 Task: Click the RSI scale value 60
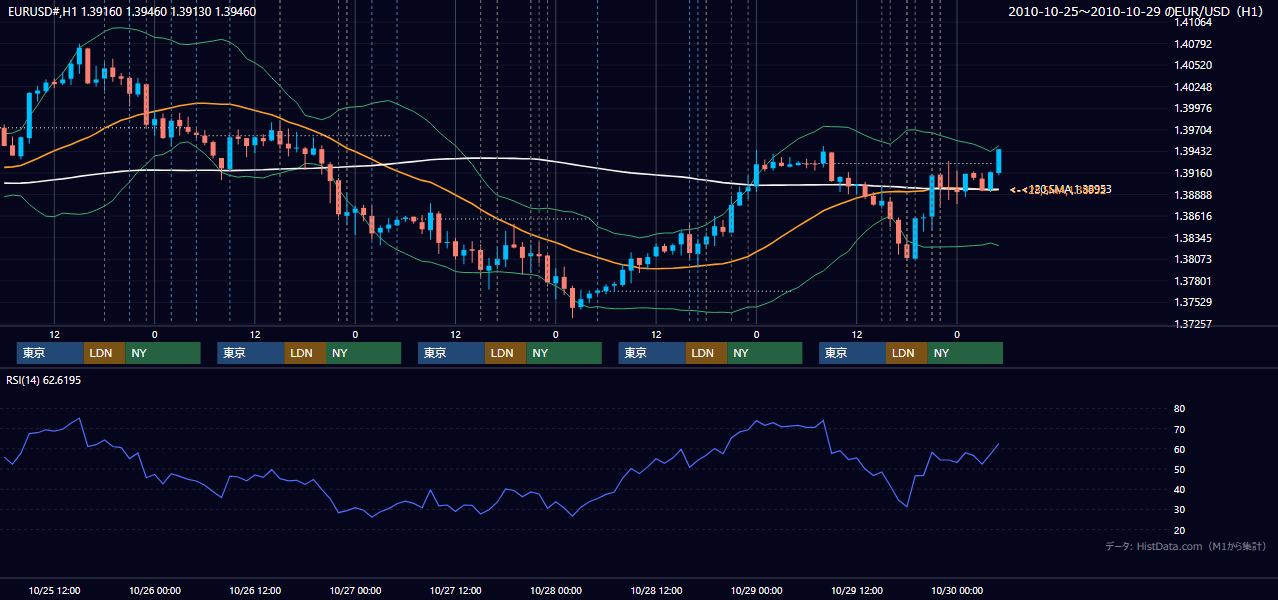1179,449
